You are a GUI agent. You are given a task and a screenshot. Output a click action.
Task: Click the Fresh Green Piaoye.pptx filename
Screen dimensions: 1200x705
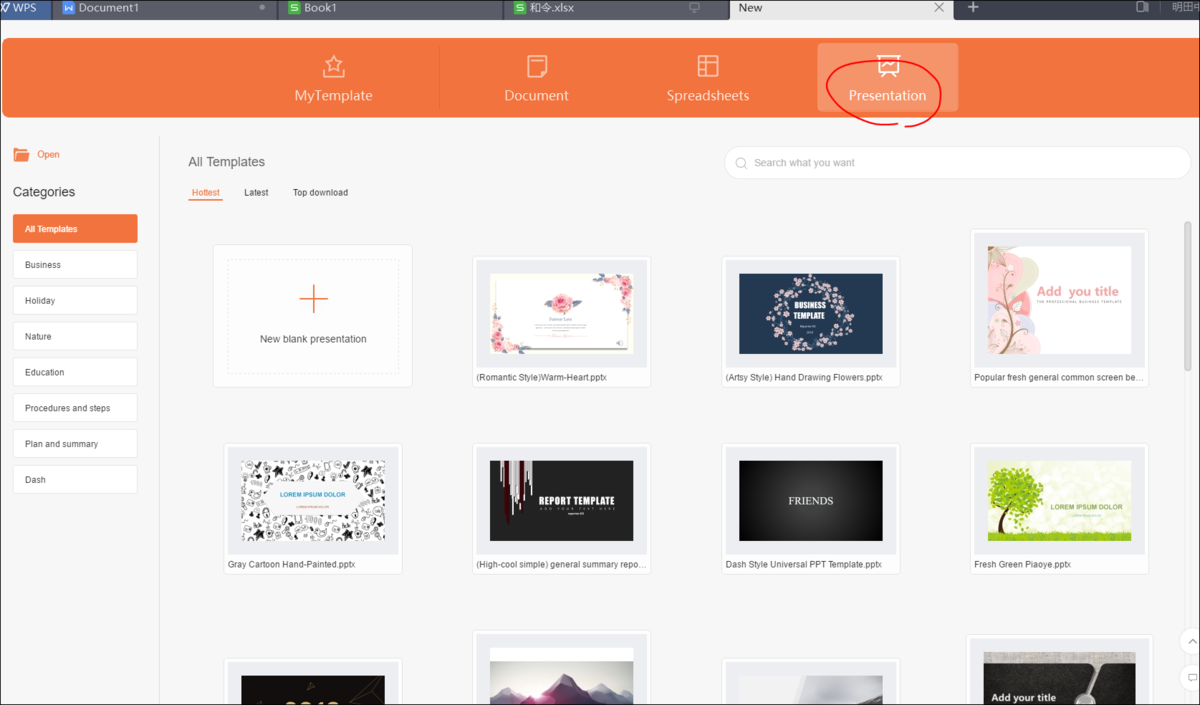(1022, 565)
